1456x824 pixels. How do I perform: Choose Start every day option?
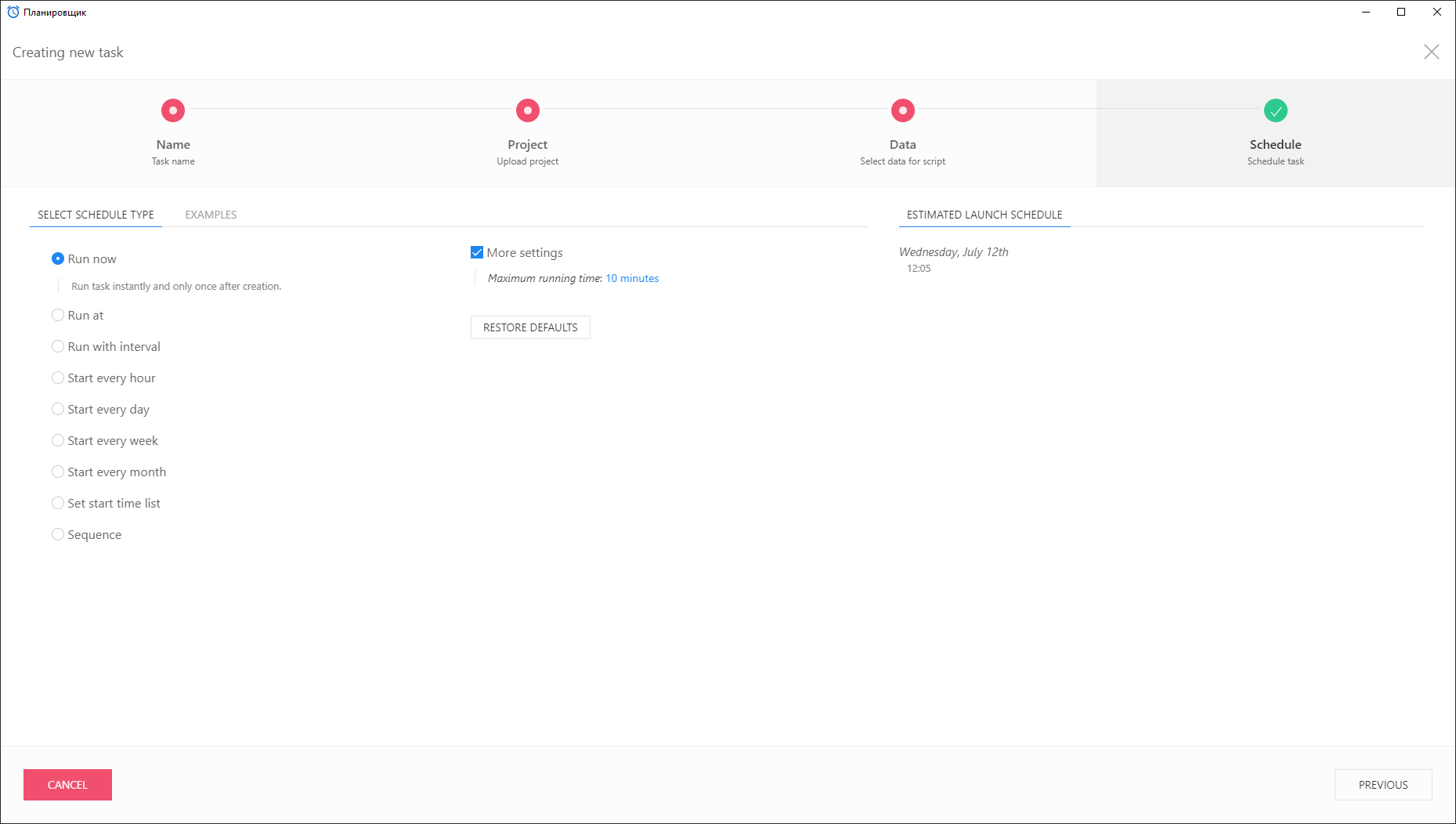pyautogui.click(x=58, y=409)
